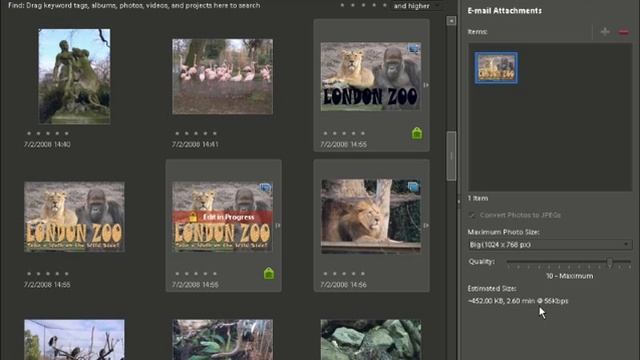Rate the 14:56 lion photo five stars

coord(363,273)
